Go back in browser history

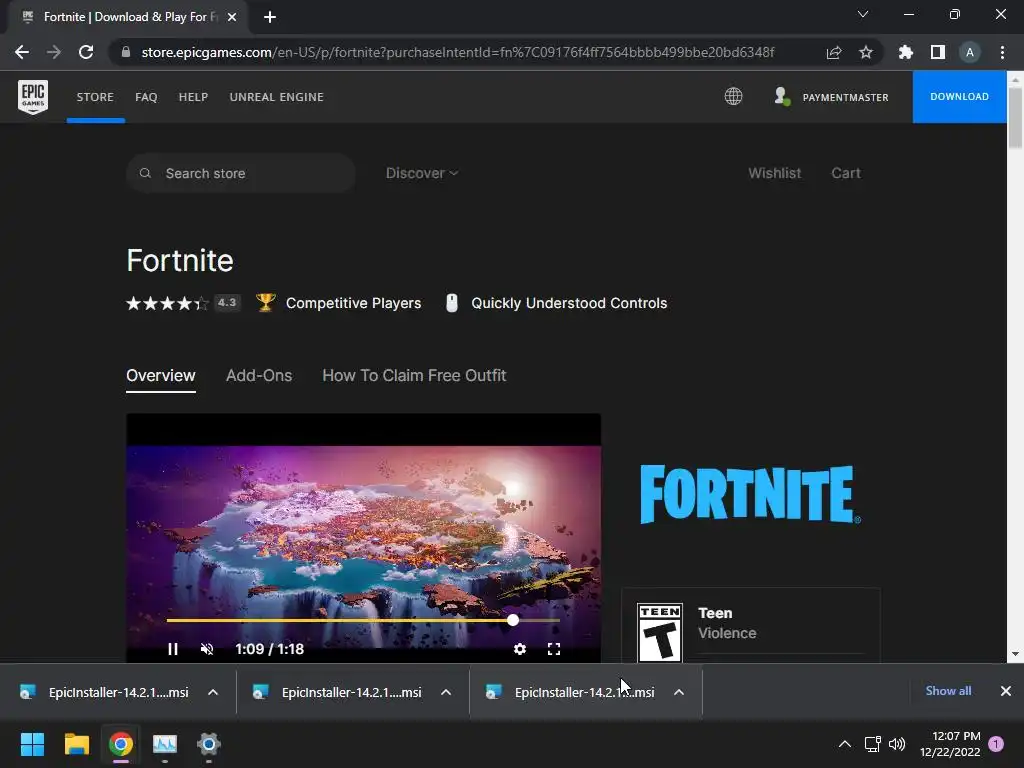click(22, 52)
